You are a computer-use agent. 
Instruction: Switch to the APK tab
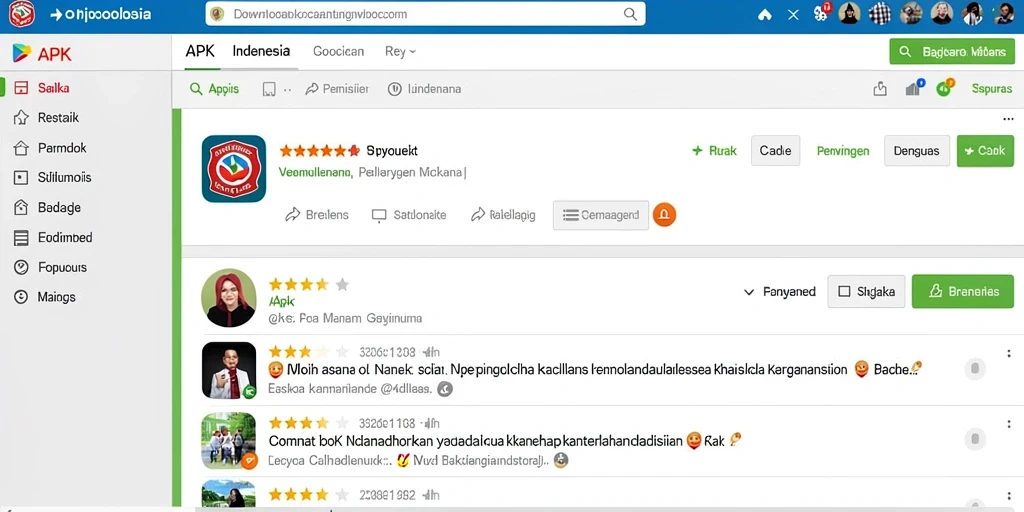tap(200, 51)
